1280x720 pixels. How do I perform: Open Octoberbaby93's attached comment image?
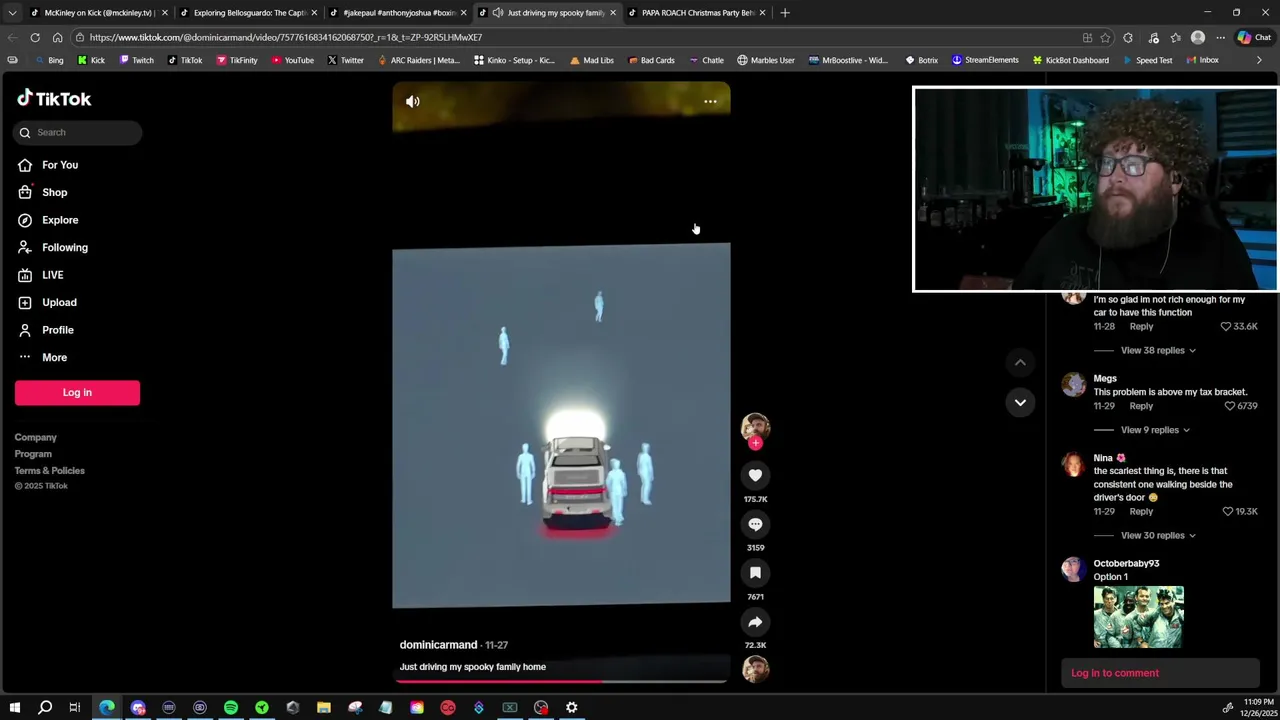click(1138, 617)
